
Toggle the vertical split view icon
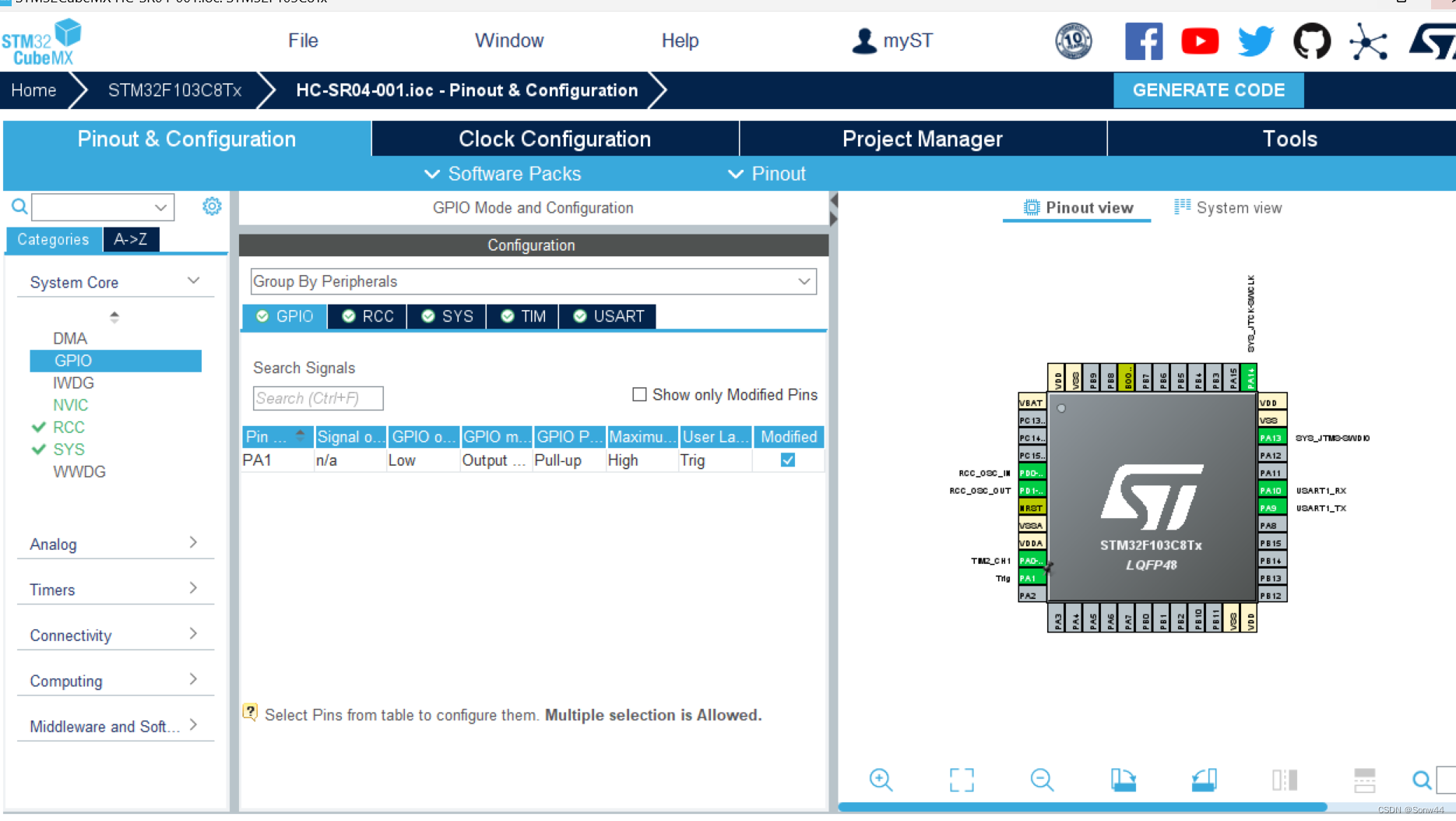1285,780
